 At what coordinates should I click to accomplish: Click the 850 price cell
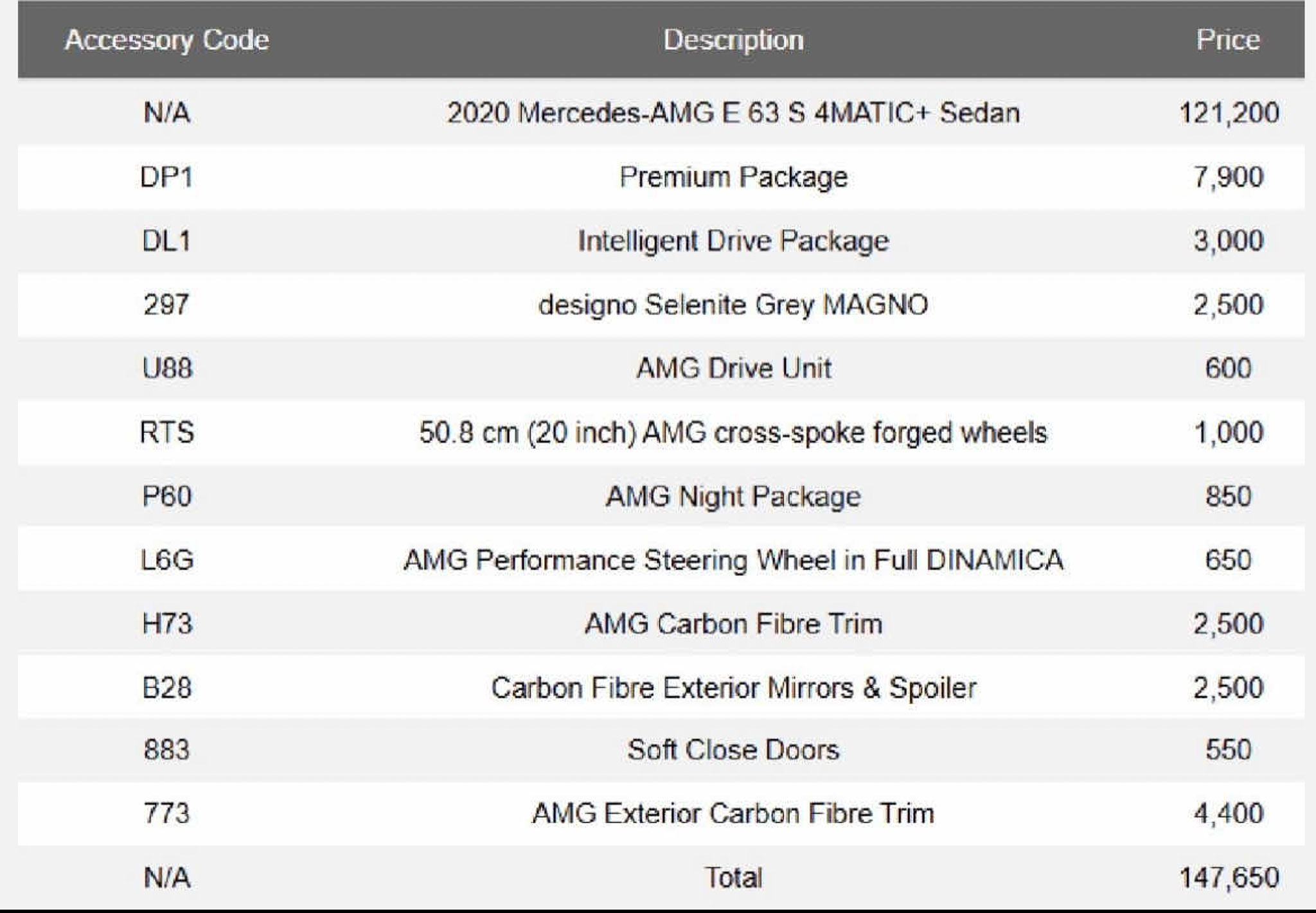[1228, 496]
